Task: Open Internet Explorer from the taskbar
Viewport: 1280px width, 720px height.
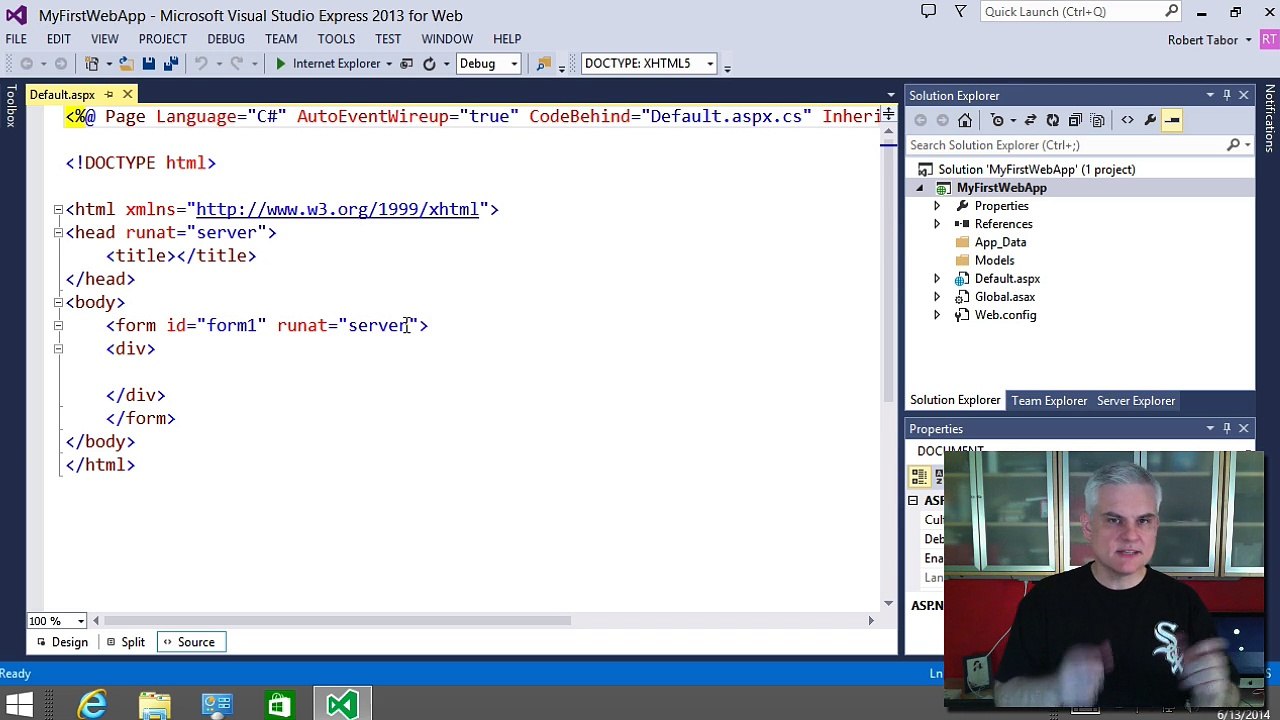Action: pyautogui.click(x=93, y=705)
